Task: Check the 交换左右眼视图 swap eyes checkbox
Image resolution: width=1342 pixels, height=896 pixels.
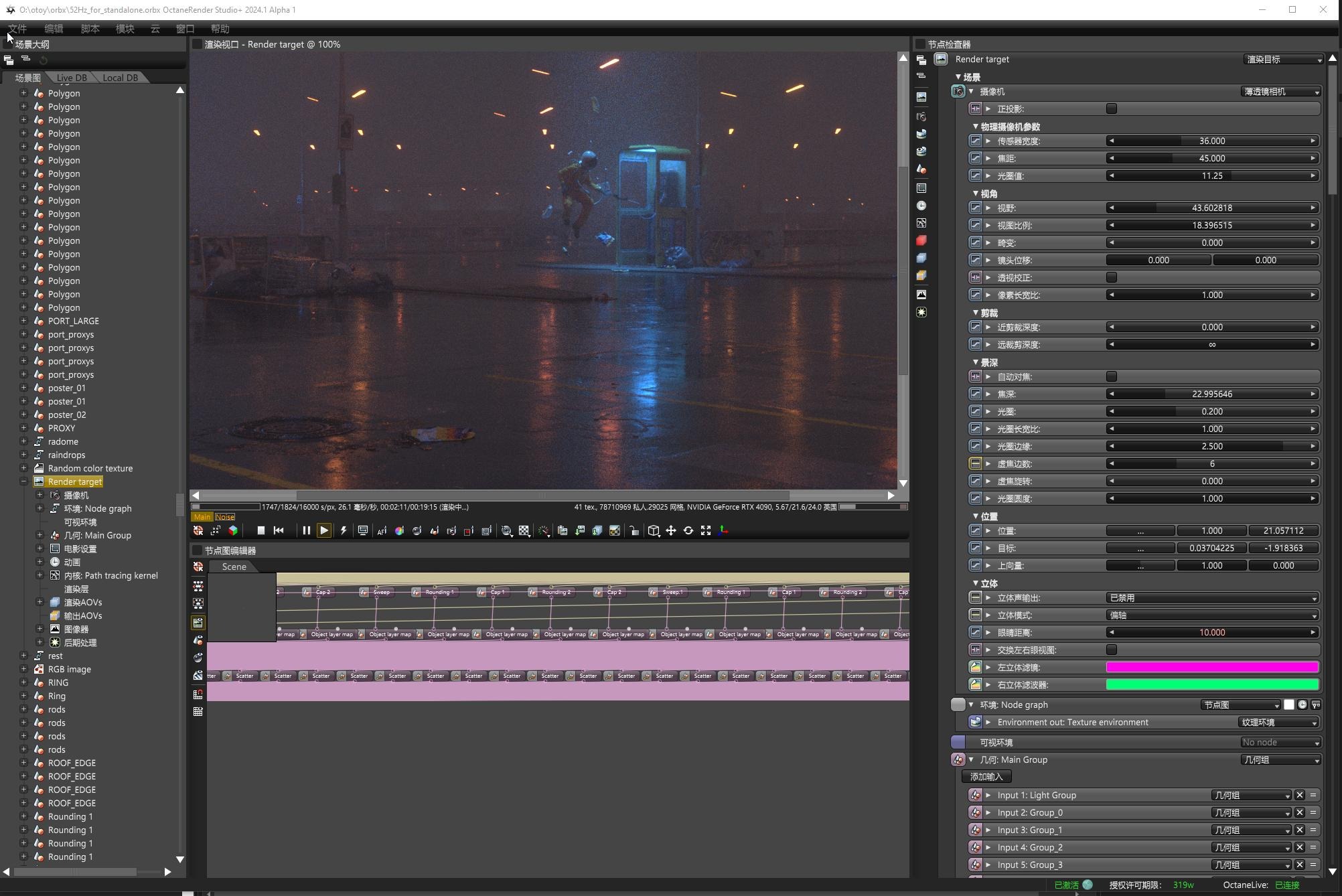Action: click(x=1112, y=650)
